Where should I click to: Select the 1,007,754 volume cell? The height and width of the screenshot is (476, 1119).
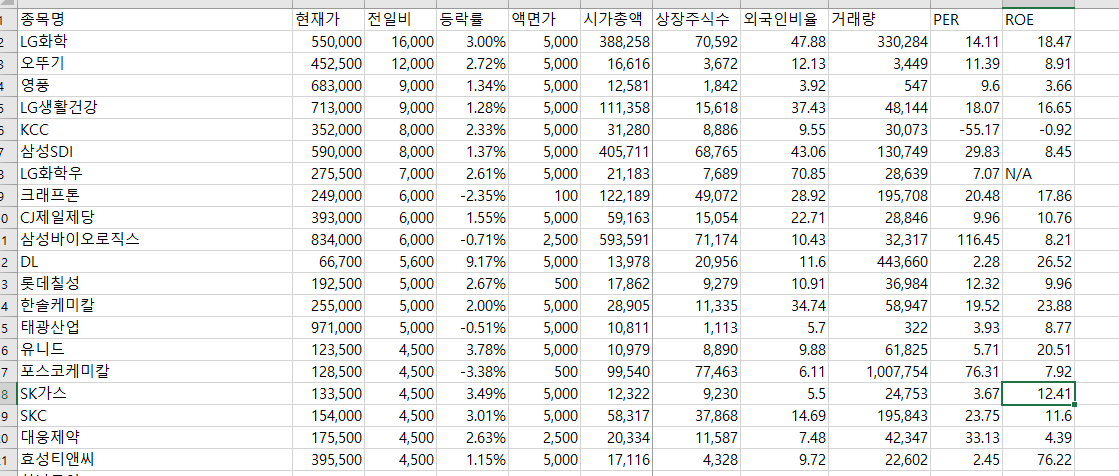tap(879, 372)
